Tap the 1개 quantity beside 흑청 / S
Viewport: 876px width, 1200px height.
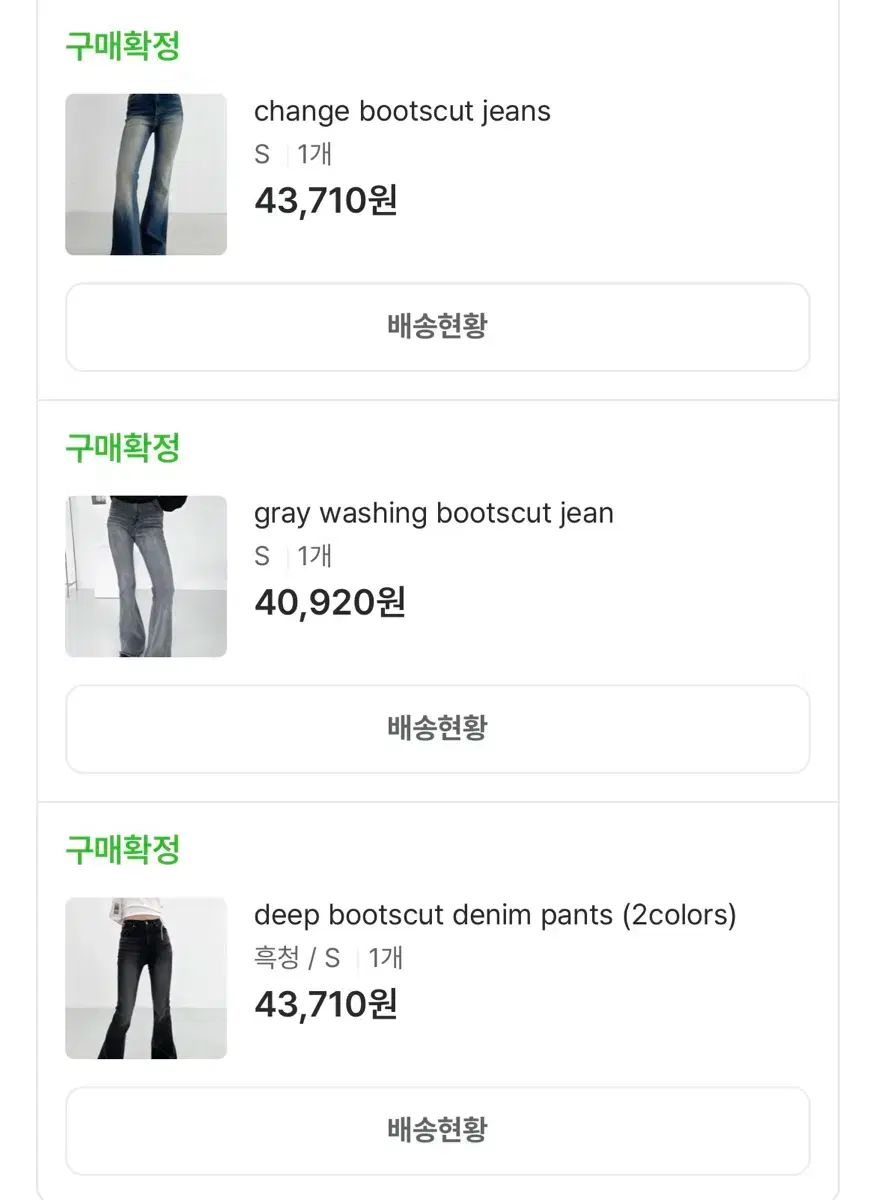385,959
